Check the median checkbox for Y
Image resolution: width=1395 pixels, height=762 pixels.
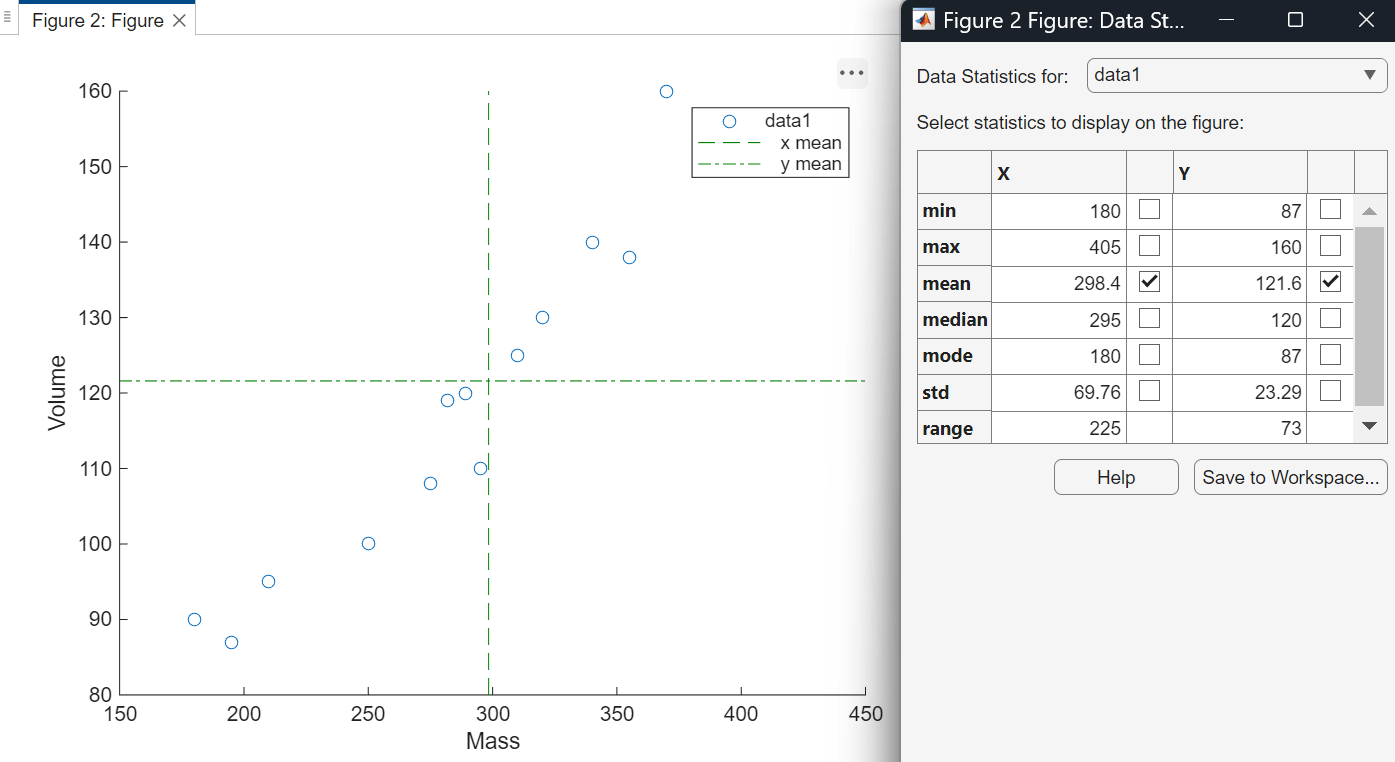[1330, 318]
